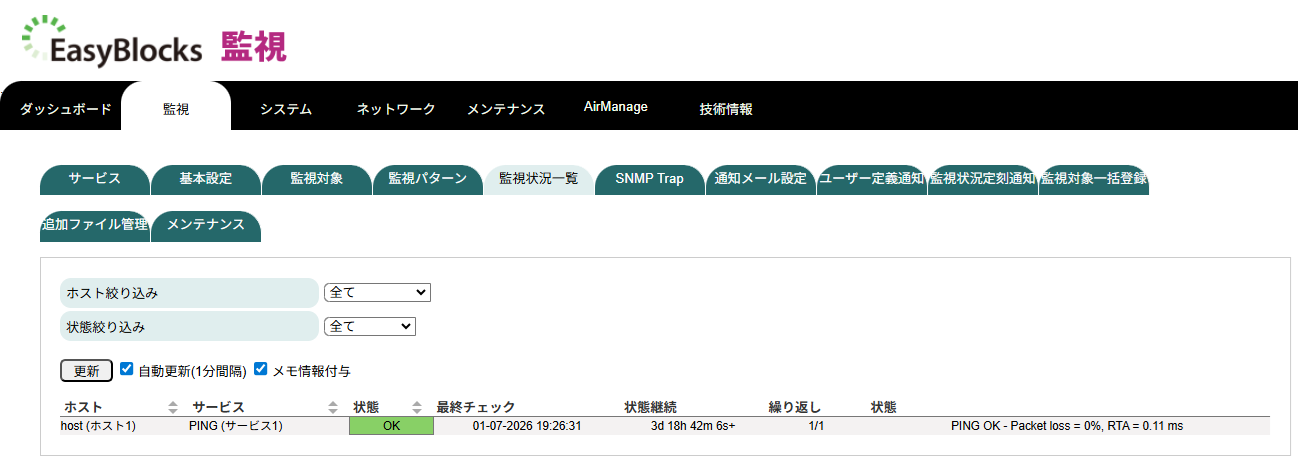The image size is (1298, 465).
Task: Open the ダッシュボード menu
Action: coord(66,109)
